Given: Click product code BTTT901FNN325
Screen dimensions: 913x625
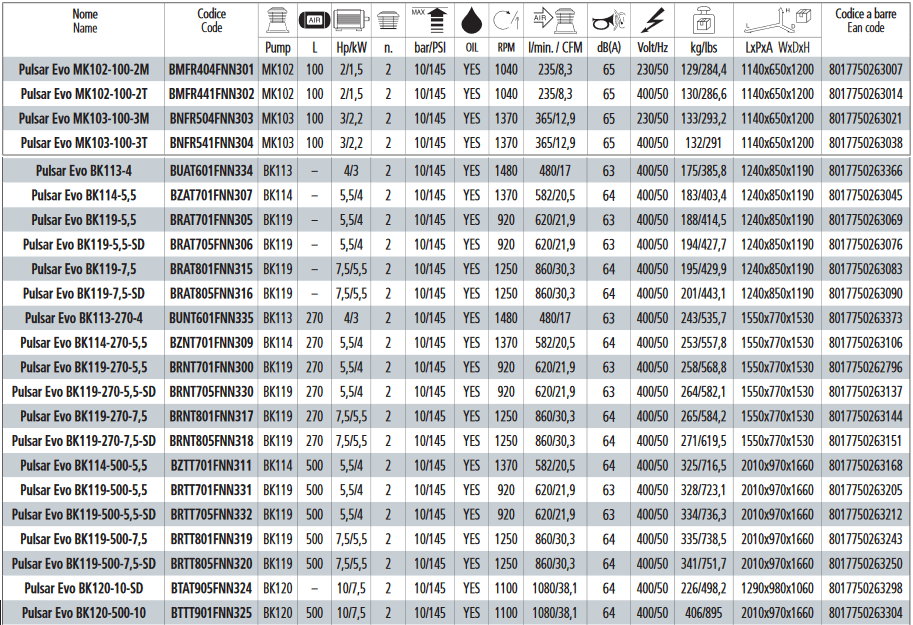Looking at the screenshot, I should coord(211,613).
